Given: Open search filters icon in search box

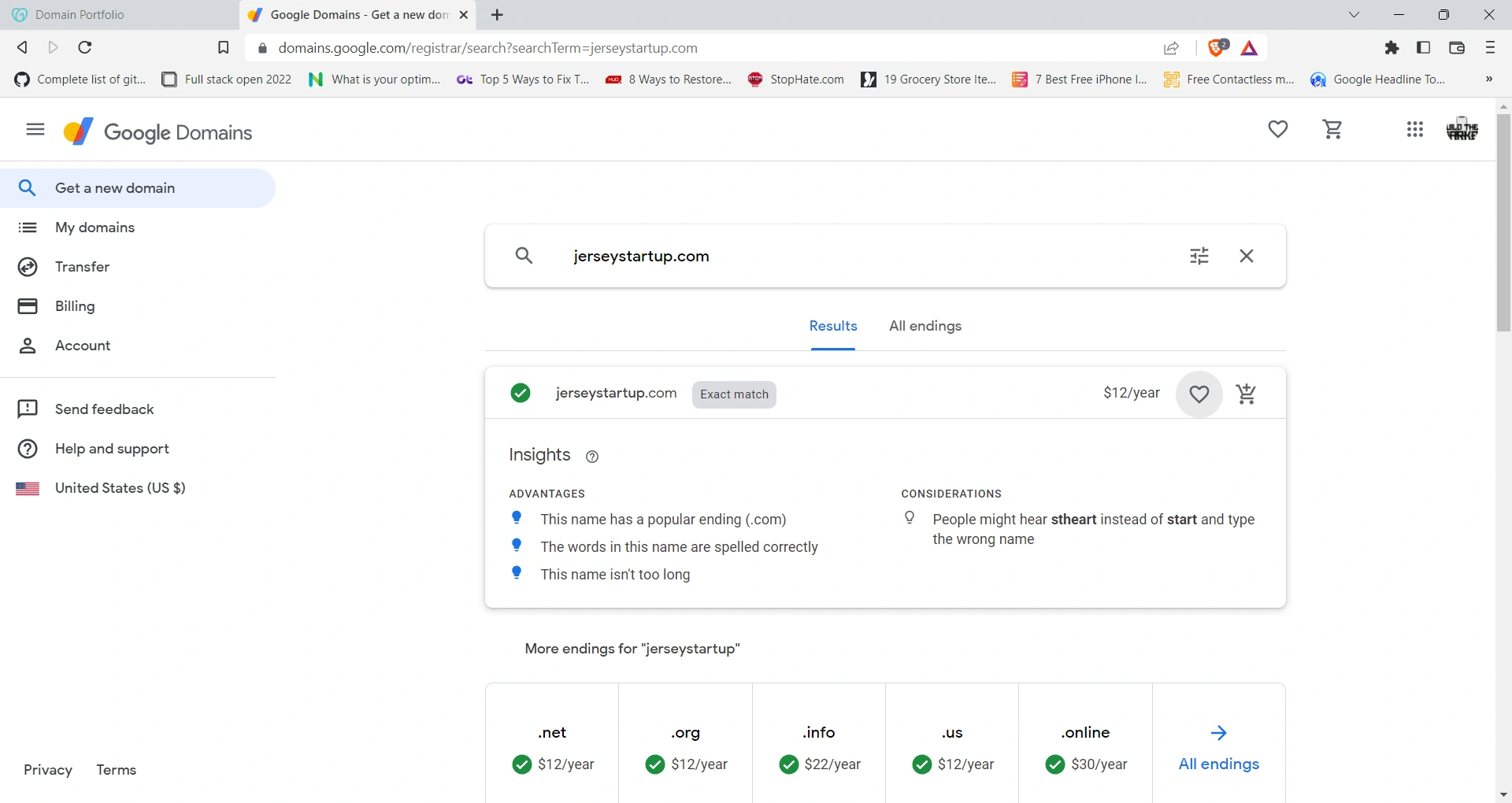Looking at the screenshot, I should click(x=1199, y=256).
